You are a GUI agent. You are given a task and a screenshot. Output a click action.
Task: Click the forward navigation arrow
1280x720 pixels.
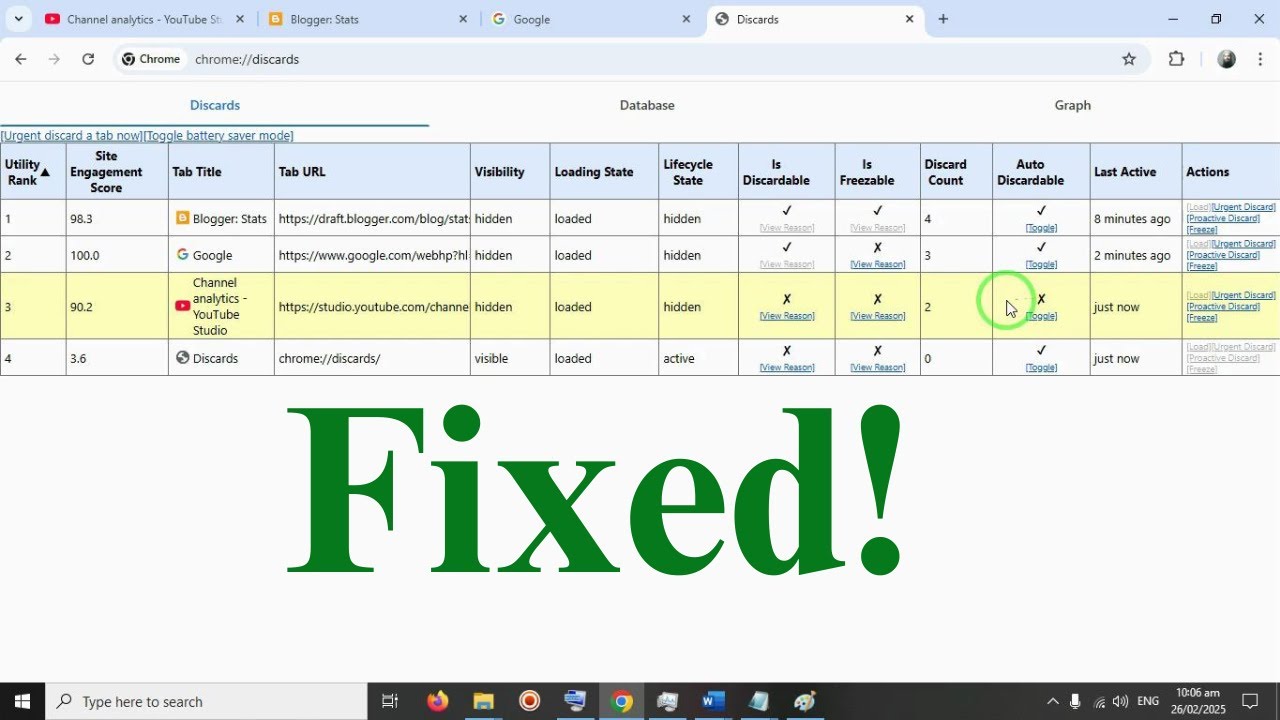[x=54, y=59]
